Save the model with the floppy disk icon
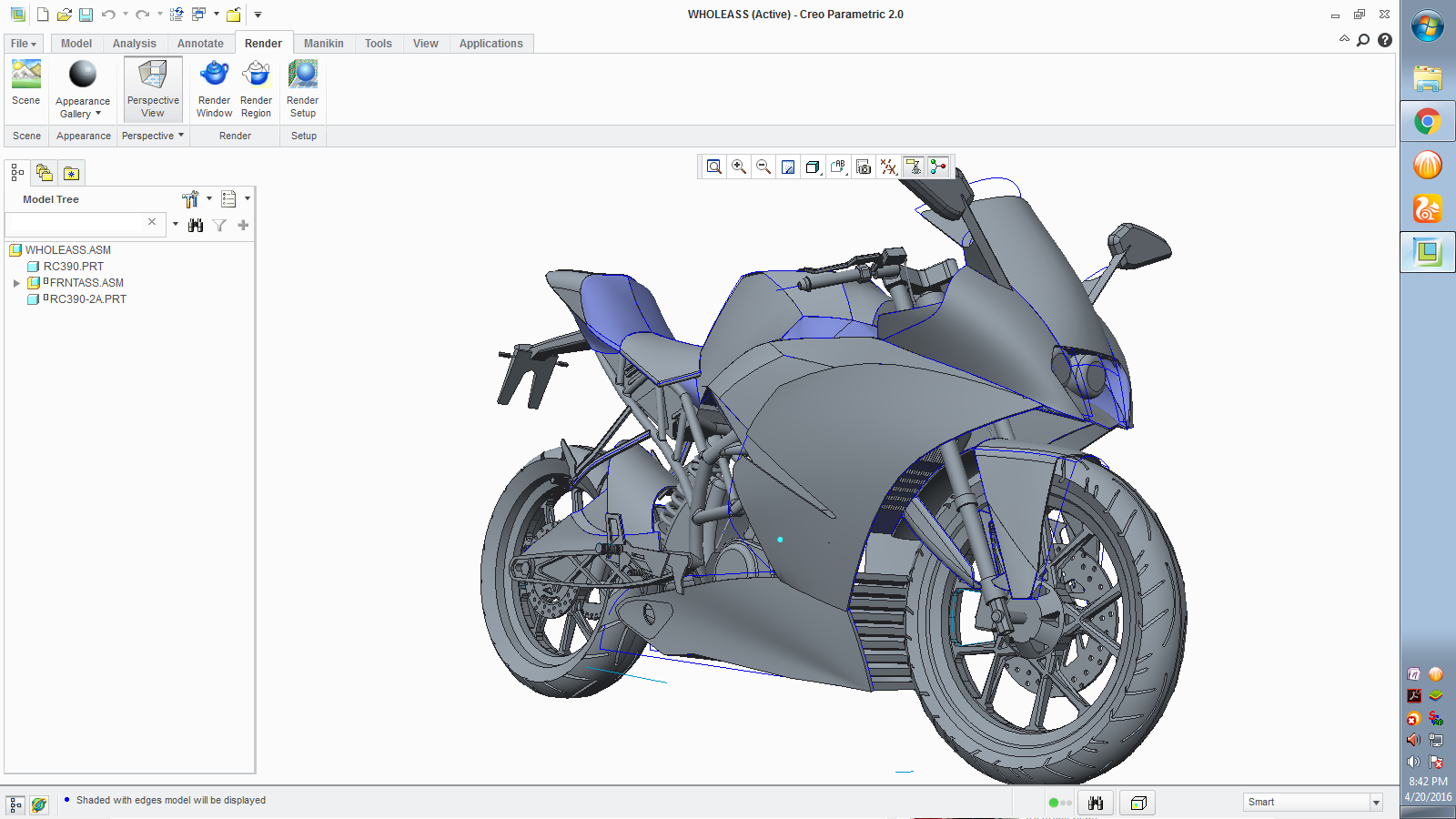The width and height of the screenshot is (1456, 819). 86,15
